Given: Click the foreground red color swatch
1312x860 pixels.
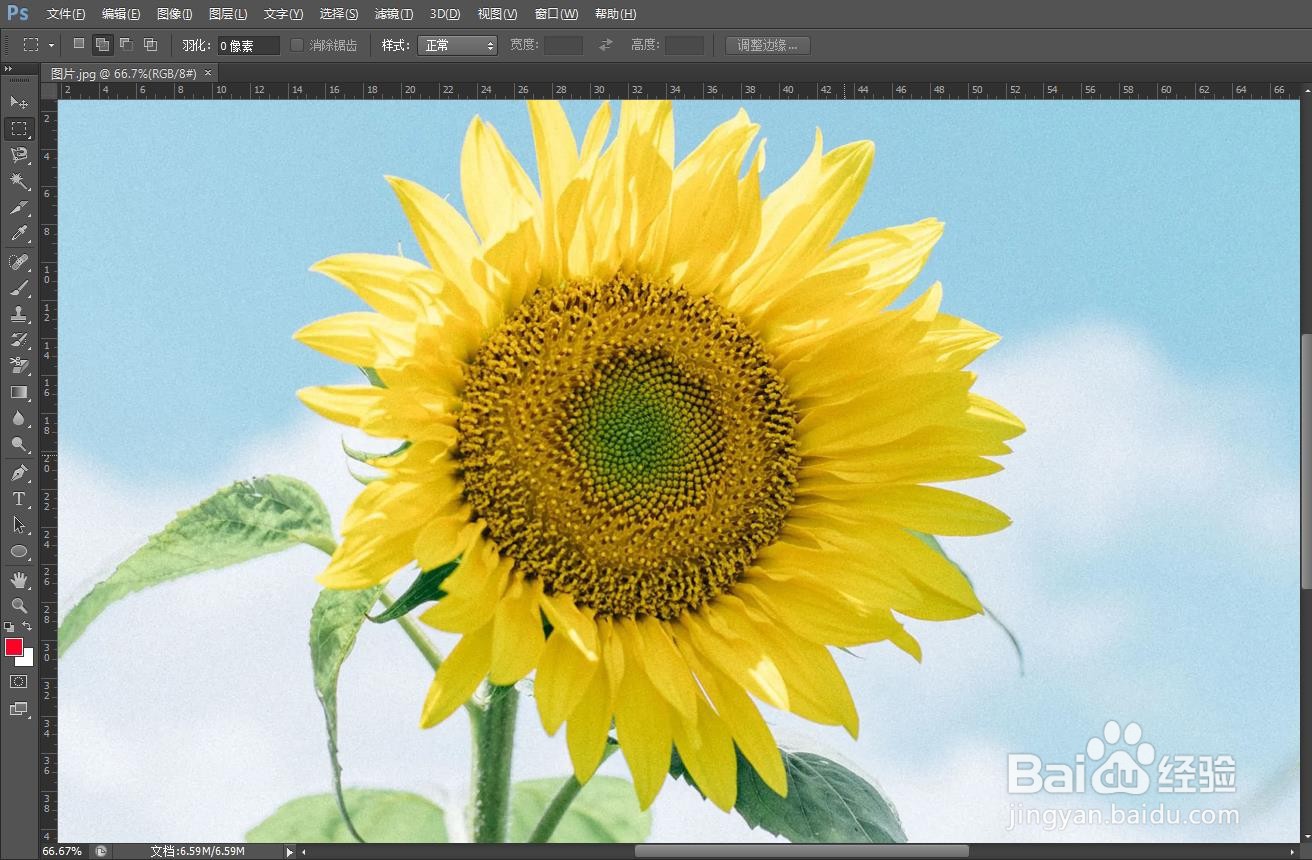Looking at the screenshot, I should pos(13,646).
